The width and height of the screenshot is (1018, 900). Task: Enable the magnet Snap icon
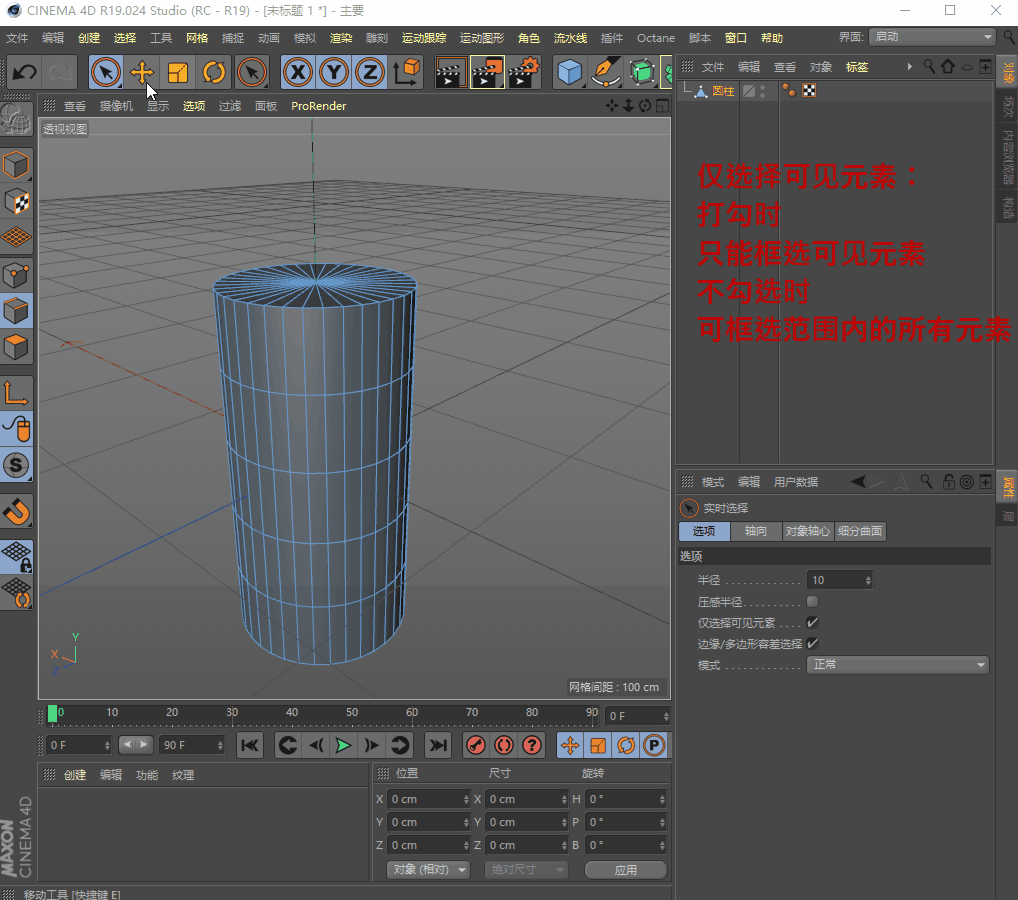(17, 511)
